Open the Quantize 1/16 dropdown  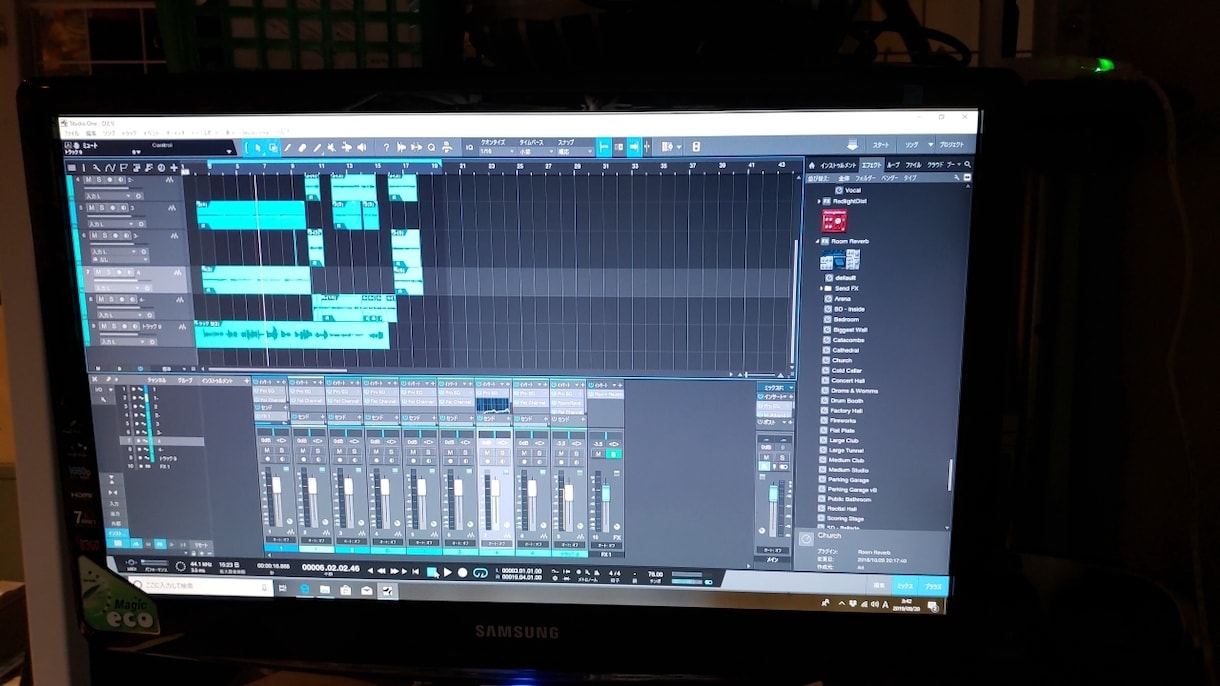(498, 151)
